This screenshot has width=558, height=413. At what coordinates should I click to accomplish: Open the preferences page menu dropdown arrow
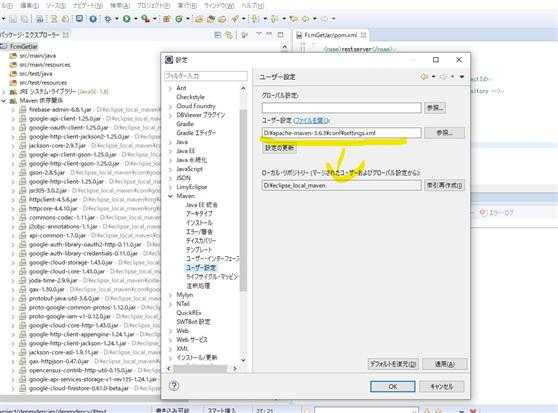coord(462,76)
